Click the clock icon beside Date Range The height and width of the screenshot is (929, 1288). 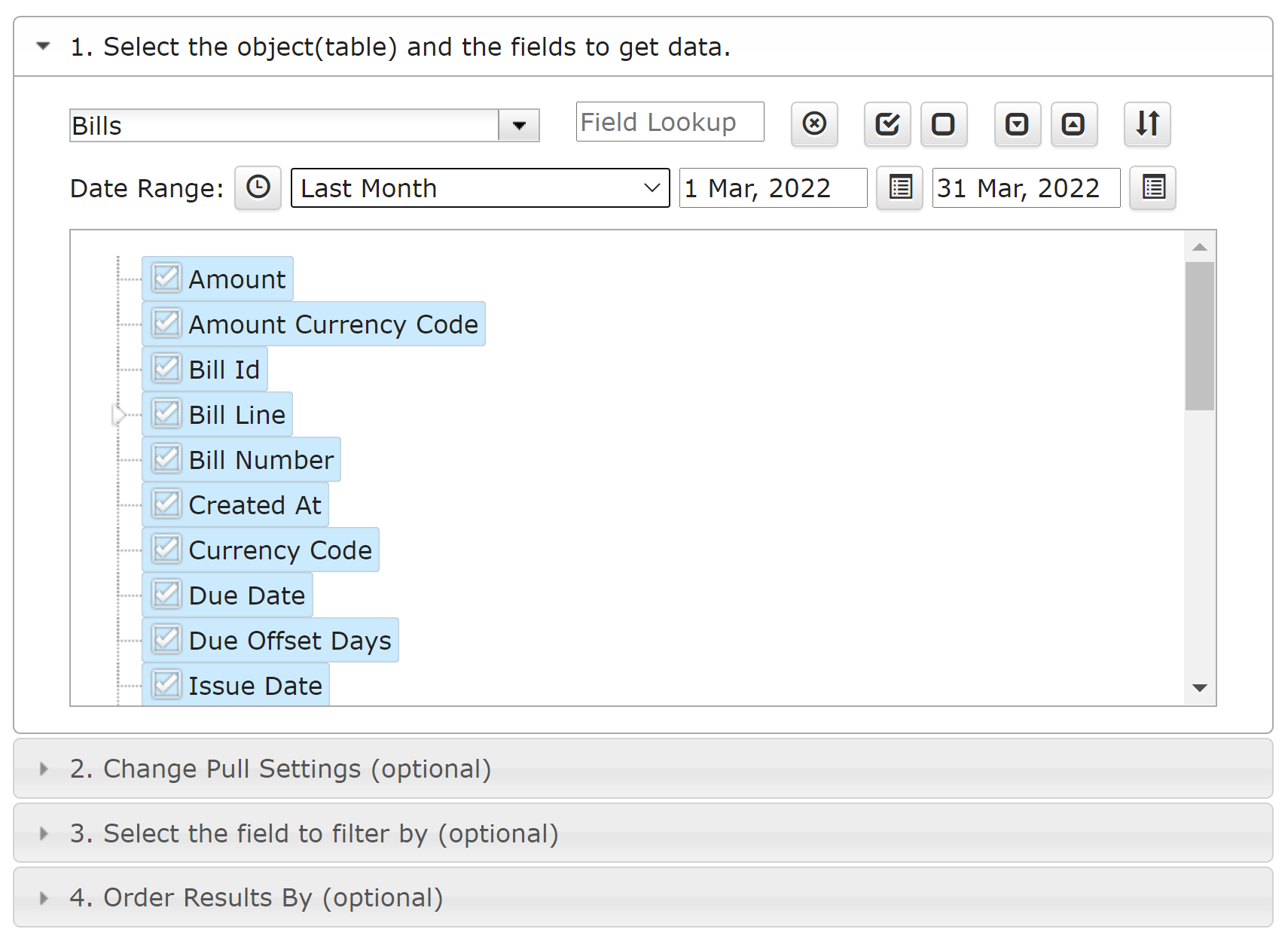coord(258,187)
